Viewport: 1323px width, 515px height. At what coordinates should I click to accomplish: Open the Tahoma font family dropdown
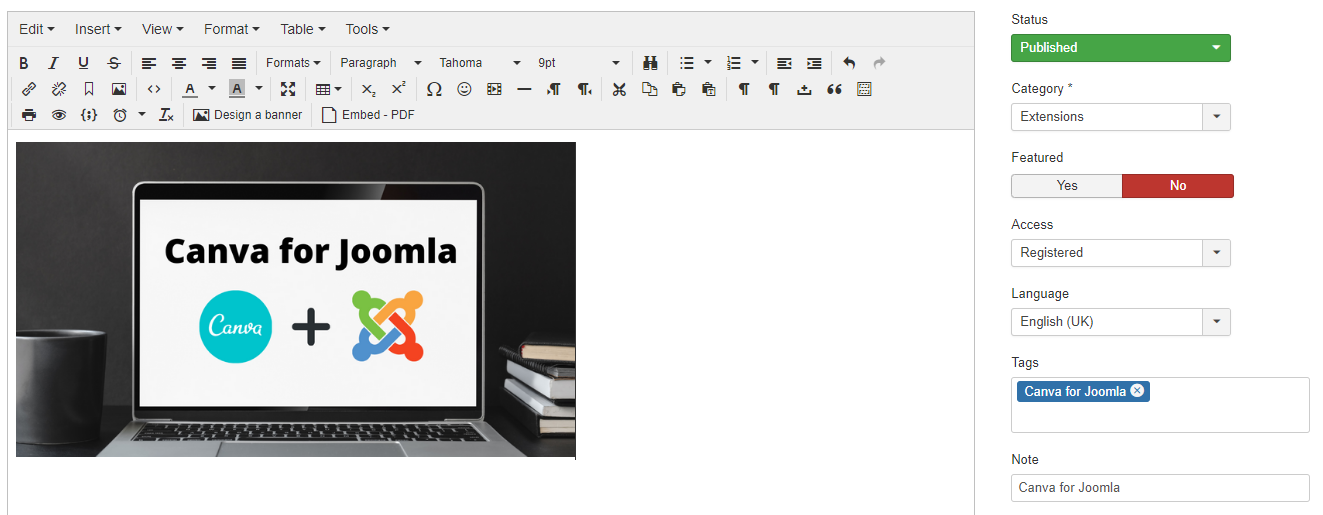coord(479,63)
